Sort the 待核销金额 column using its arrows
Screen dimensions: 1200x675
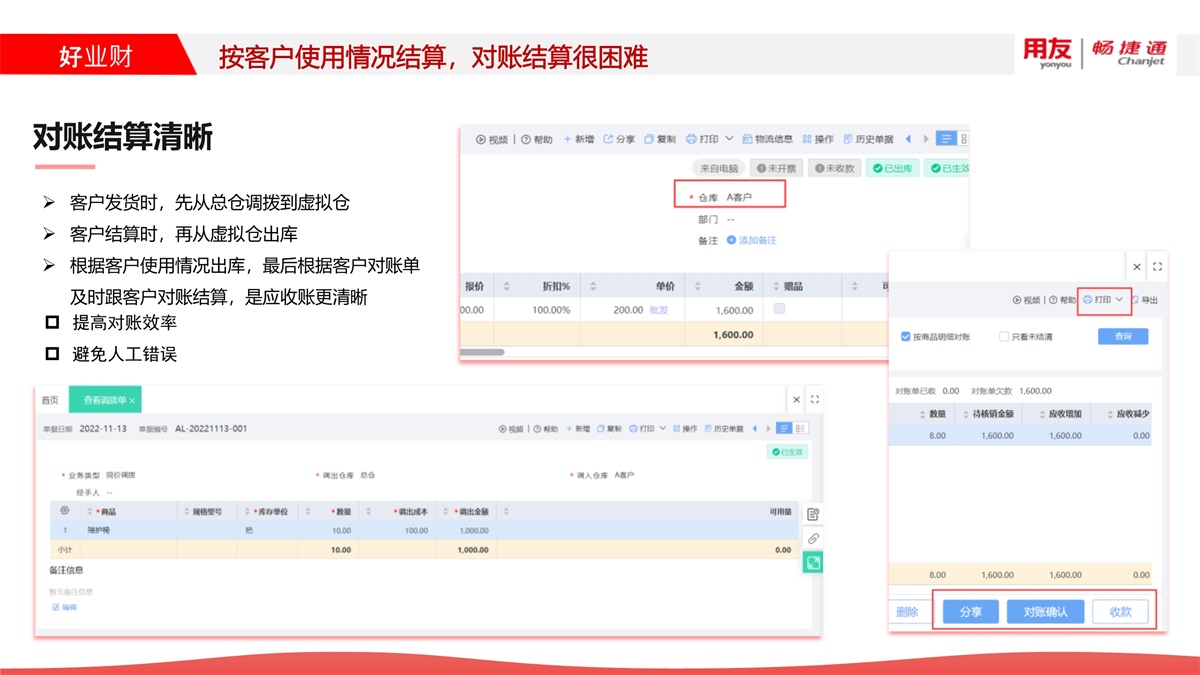point(965,414)
